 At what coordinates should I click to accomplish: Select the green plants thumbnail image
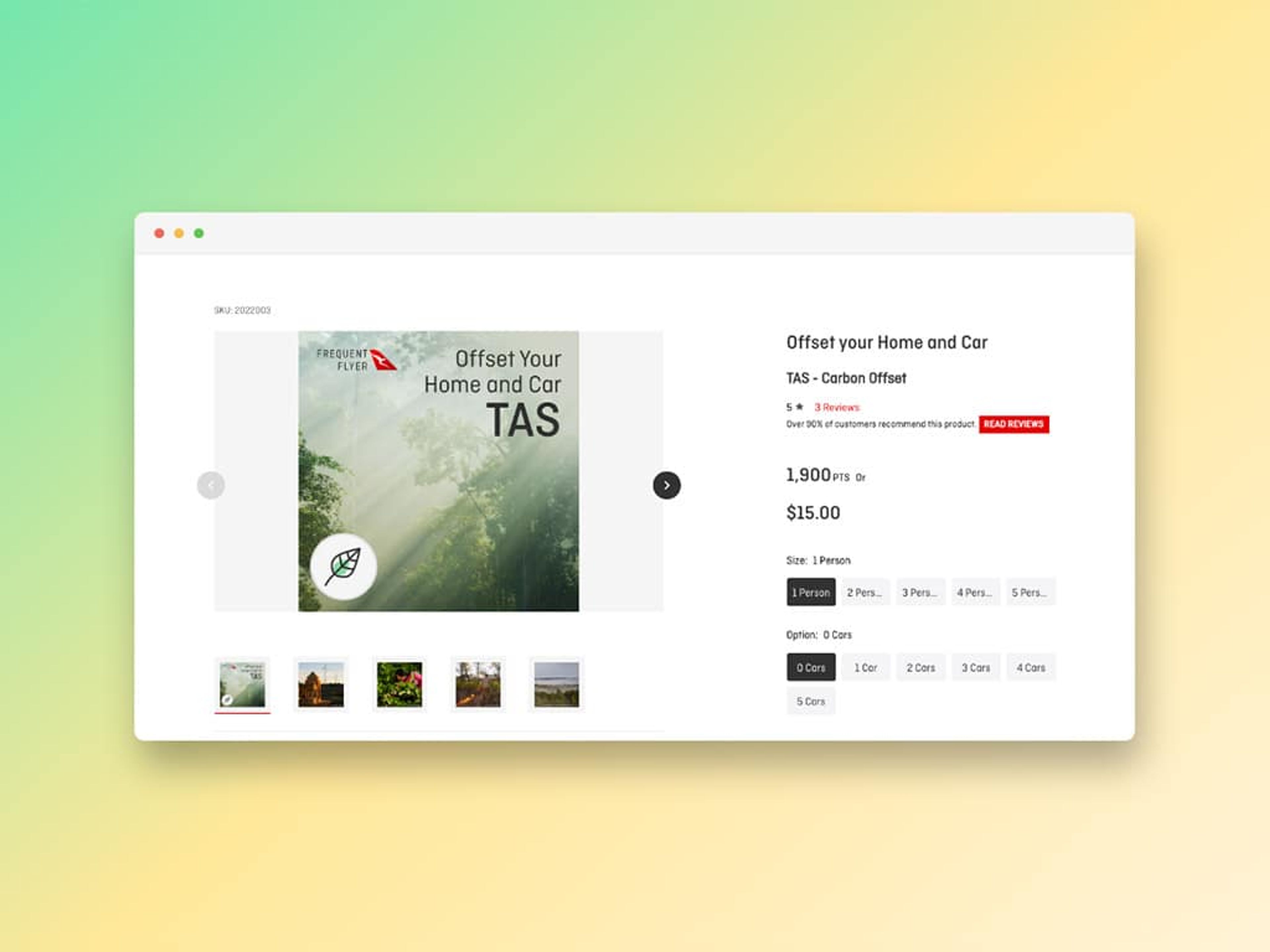[x=400, y=684]
